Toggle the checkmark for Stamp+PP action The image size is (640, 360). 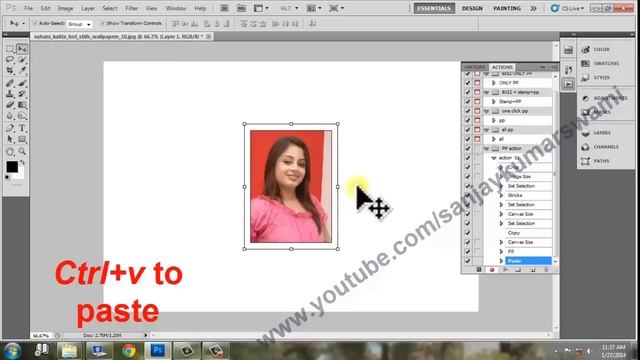click(468, 102)
